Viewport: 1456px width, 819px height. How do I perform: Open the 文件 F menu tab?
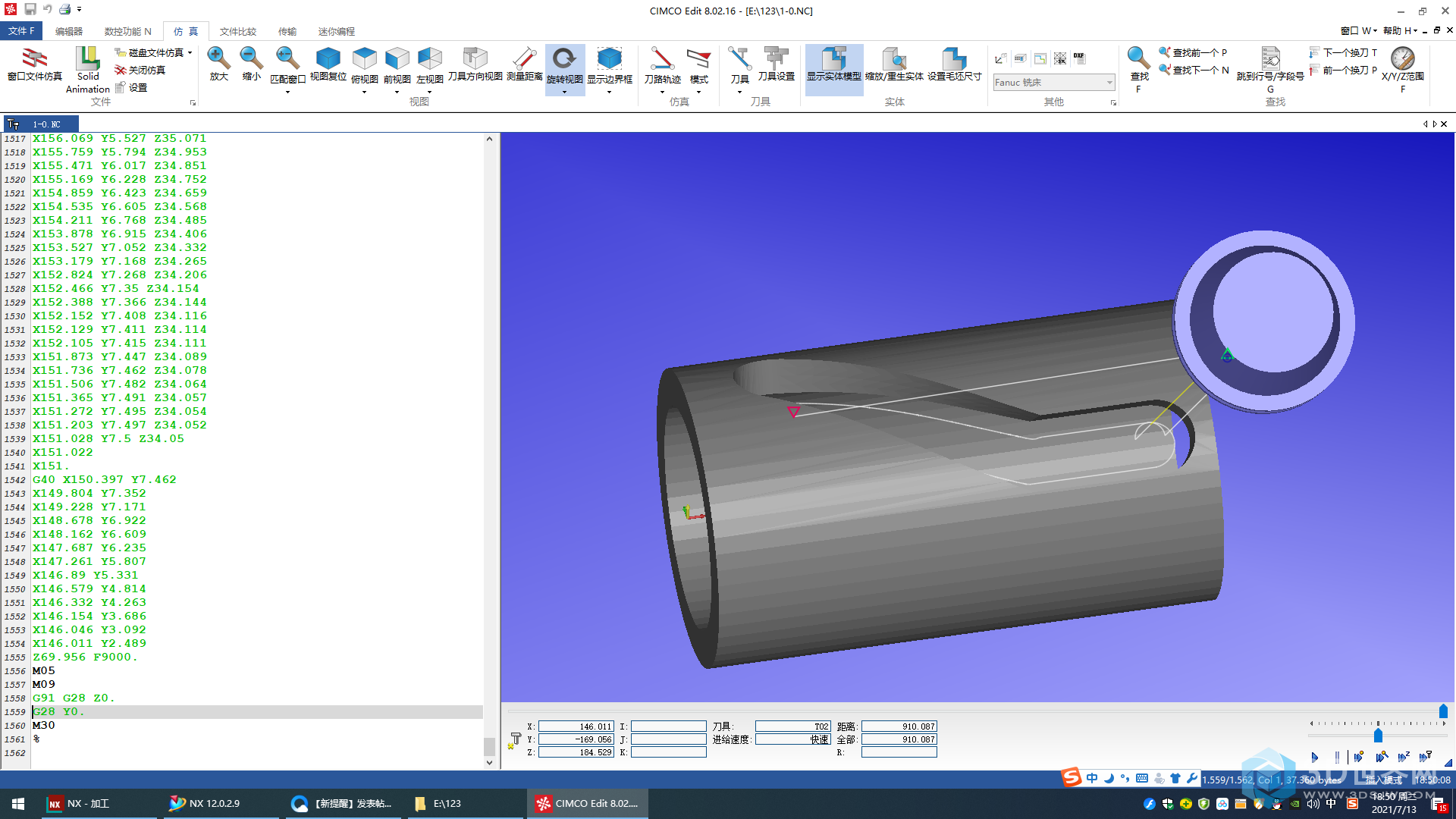(x=21, y=31)
